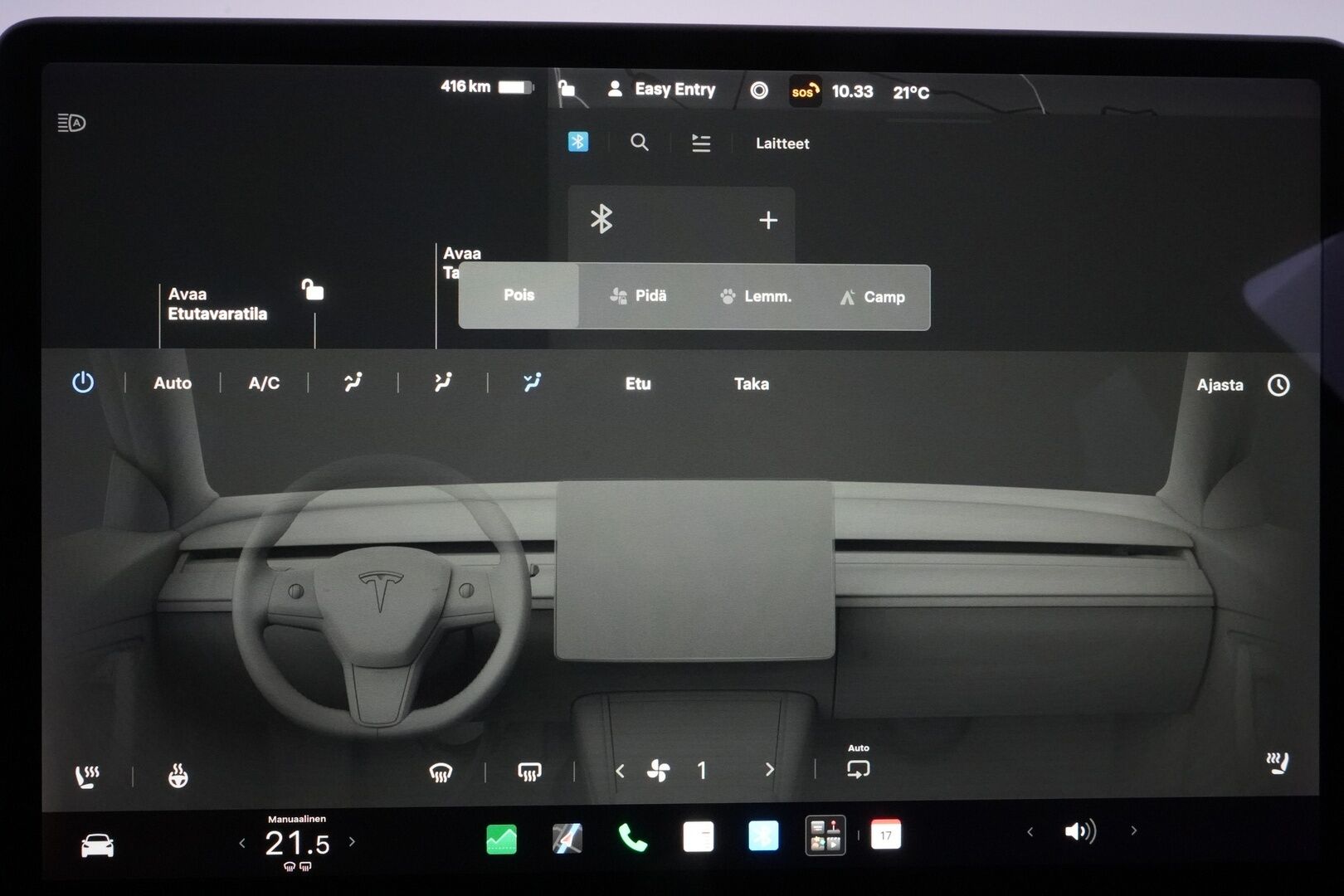Enable Auto climate mode

(x=173, y=383)
